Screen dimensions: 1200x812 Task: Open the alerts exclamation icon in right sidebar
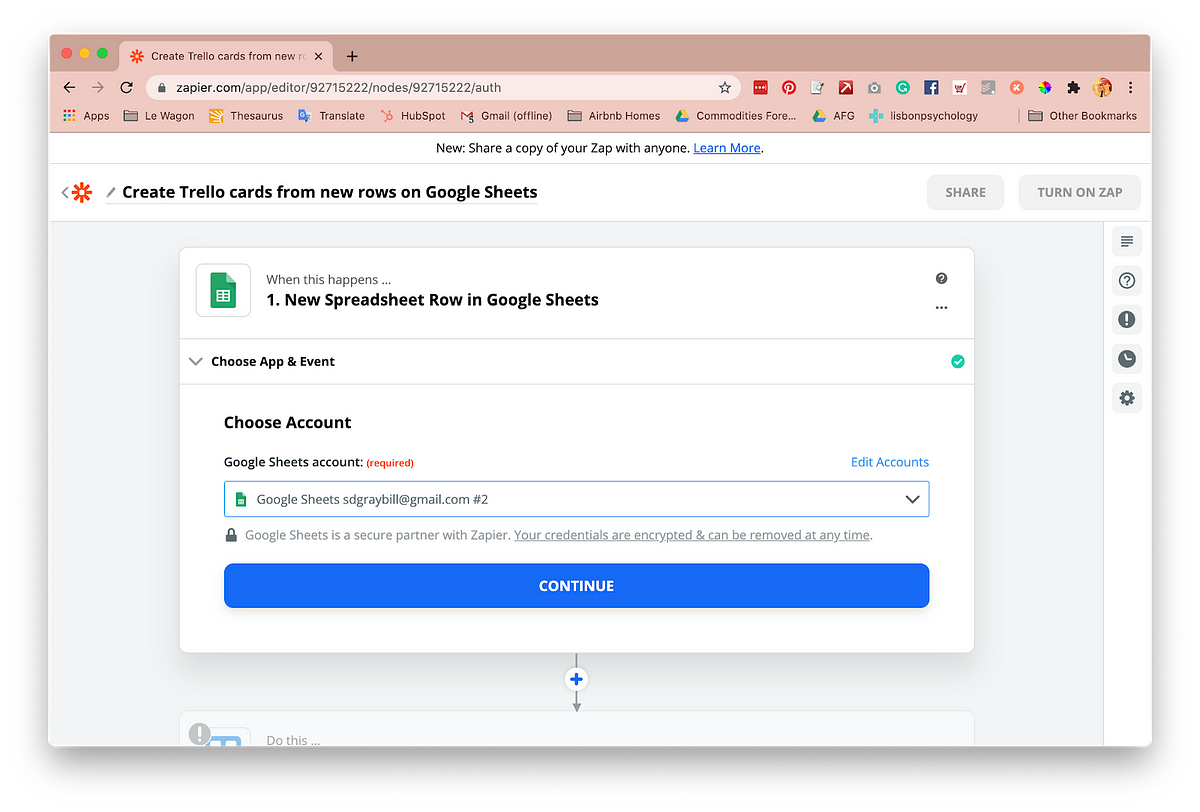tap(1127, 320)
